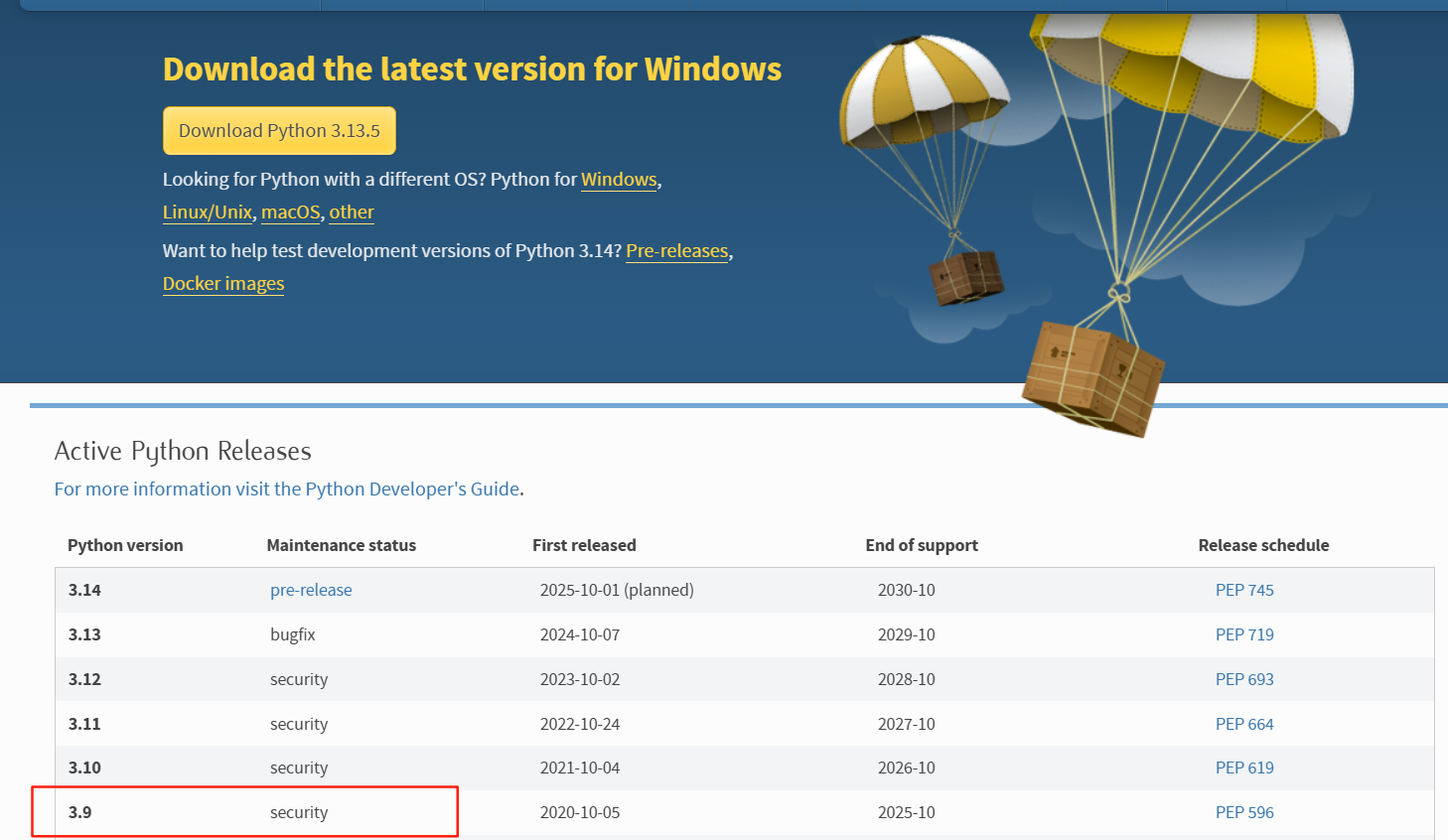This screenshot has height=840, width=1448.
Task: Open PEP 693 release schedule
Action: (x=1244, y=679)
